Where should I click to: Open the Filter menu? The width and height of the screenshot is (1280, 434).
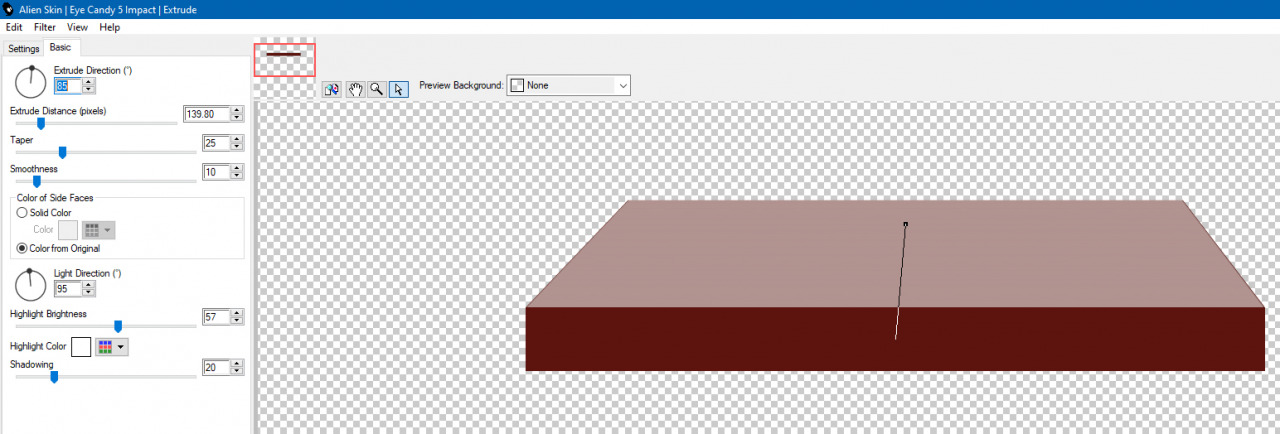[45, 27]
